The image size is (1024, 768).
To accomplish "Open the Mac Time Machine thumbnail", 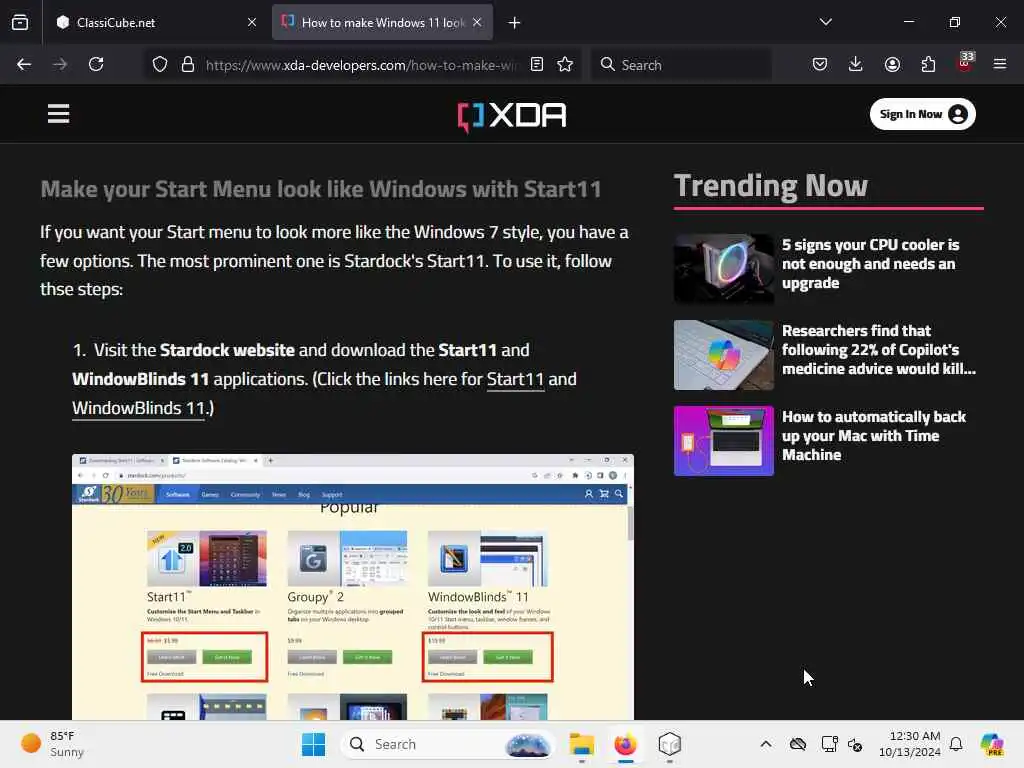I will tap(724, 441).
